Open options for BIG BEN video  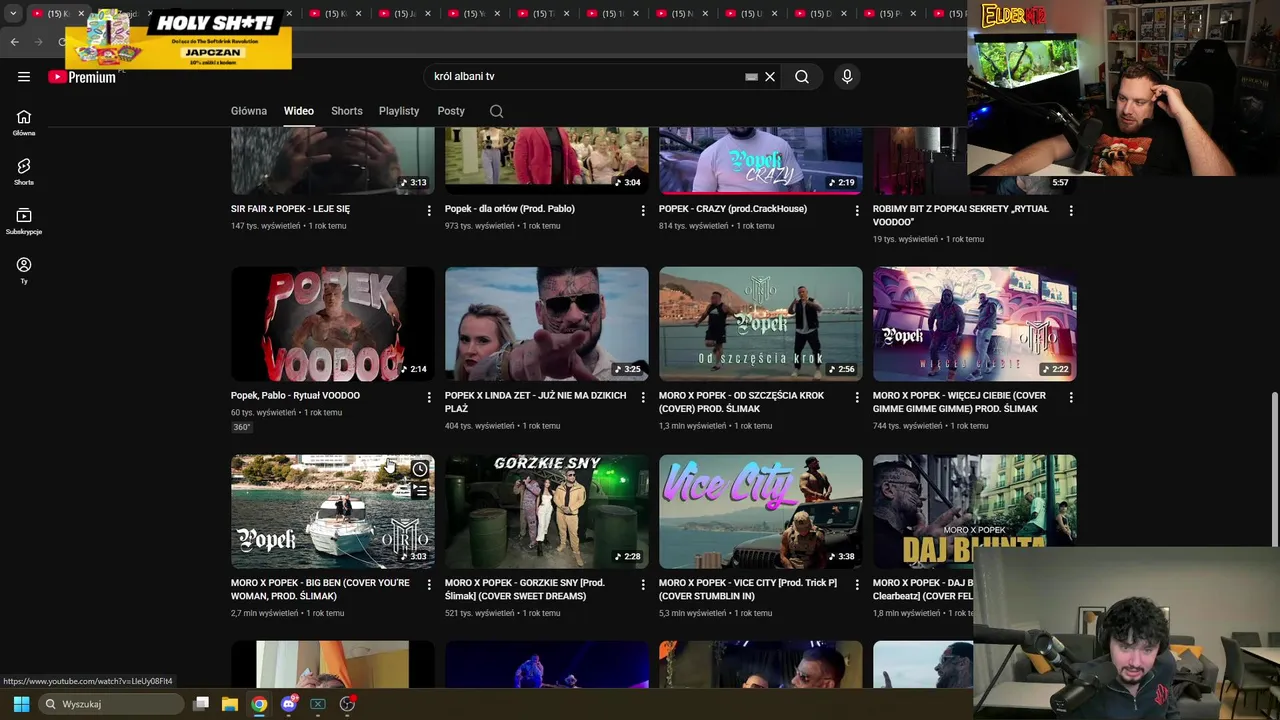[429, 584]
